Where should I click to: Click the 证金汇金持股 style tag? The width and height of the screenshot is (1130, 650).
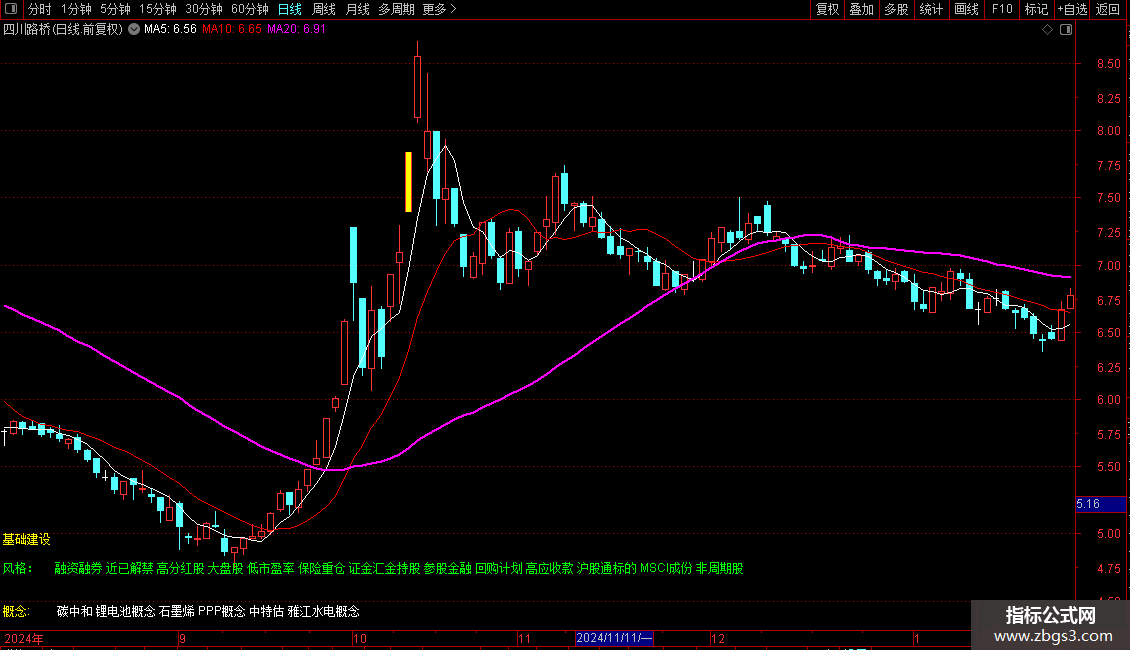click(385, 569)
